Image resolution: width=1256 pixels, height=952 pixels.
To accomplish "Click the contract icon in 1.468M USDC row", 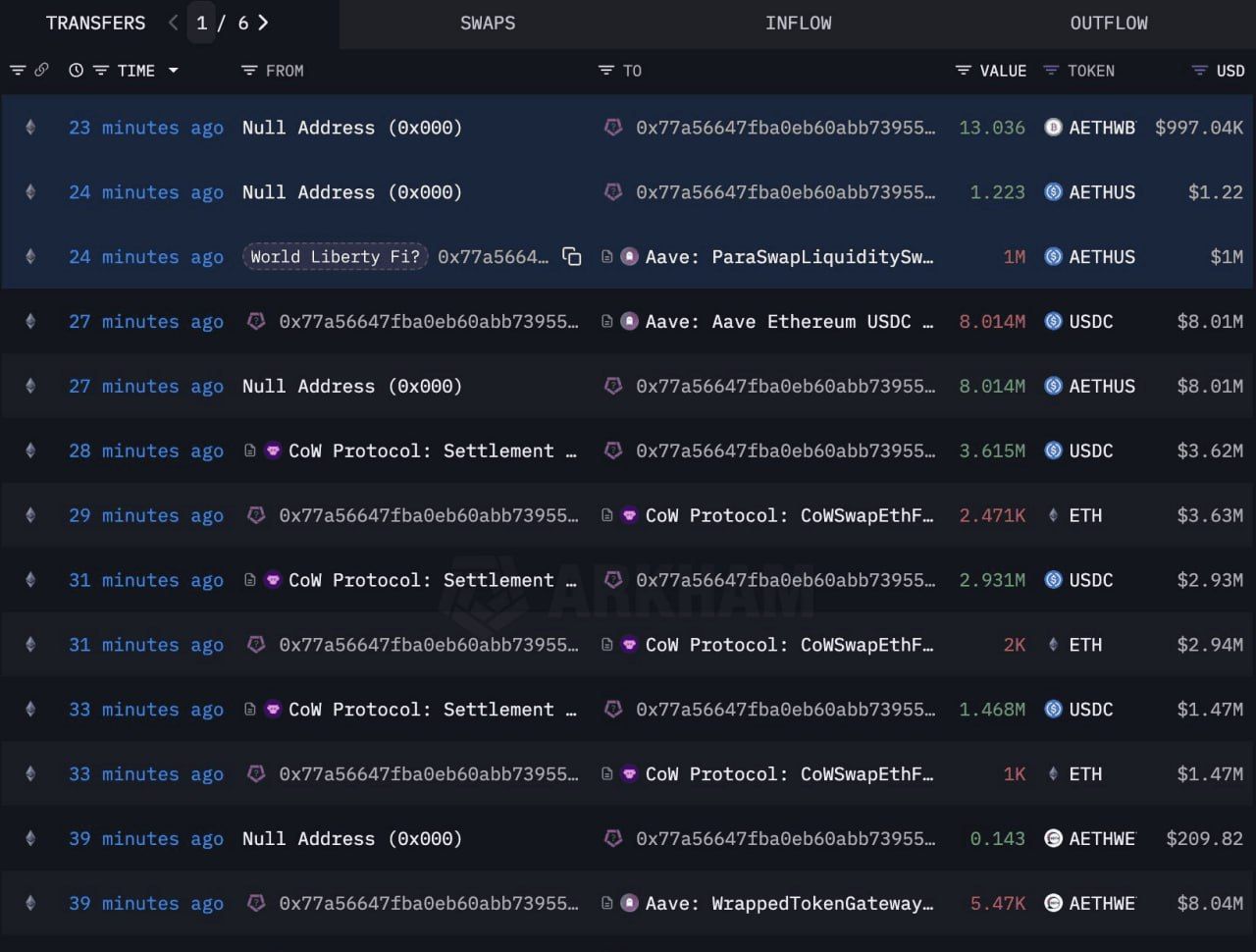I will click(250, 710).
